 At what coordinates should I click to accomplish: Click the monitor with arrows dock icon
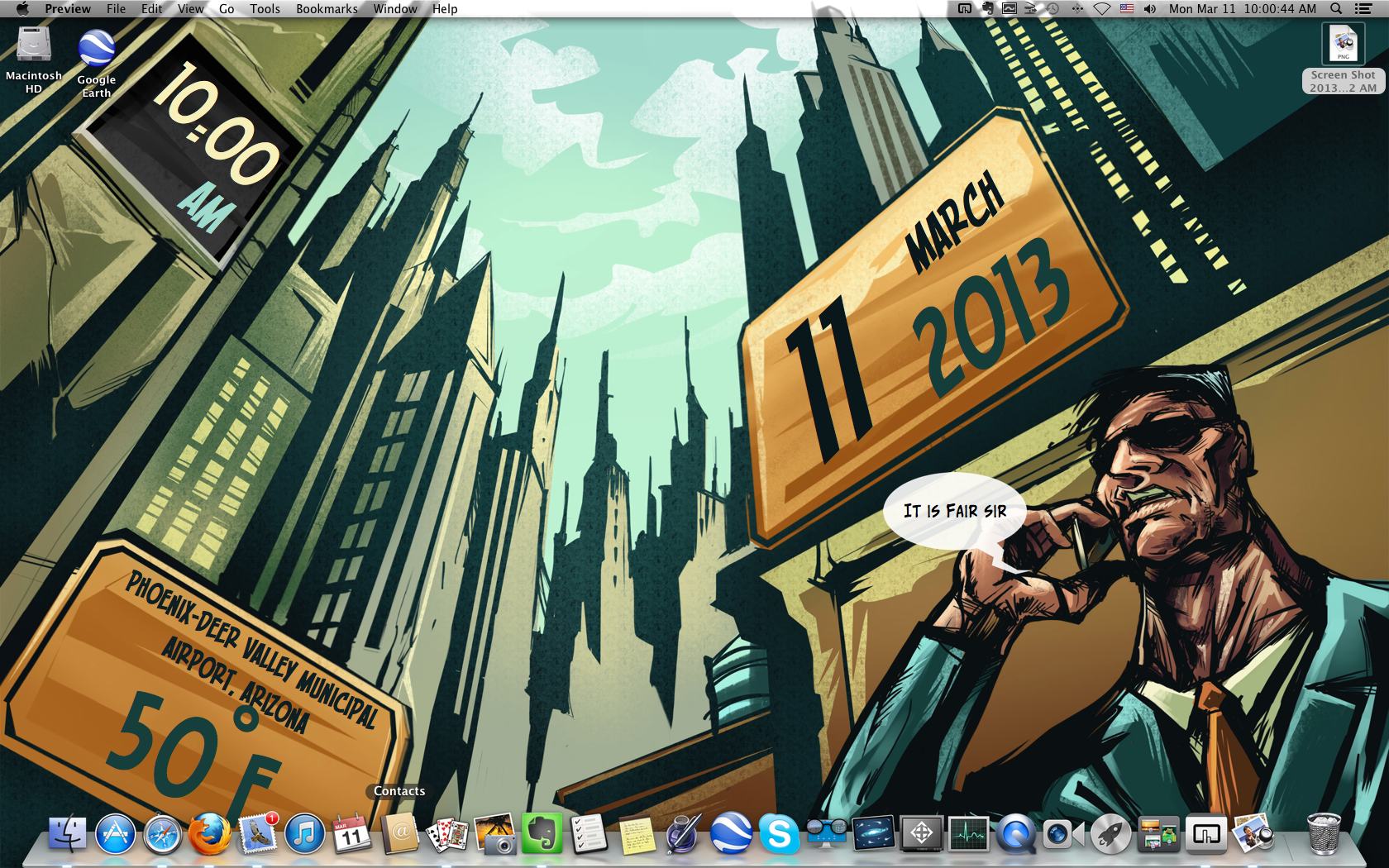point(921,834)
